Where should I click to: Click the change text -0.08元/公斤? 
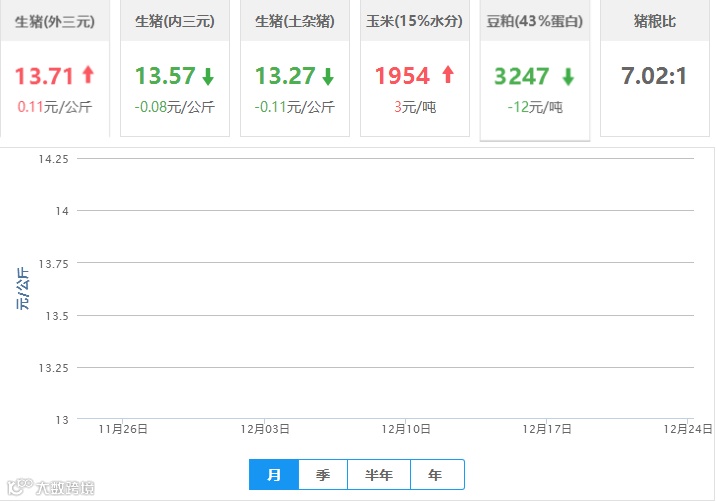click(x=175, y=107)
